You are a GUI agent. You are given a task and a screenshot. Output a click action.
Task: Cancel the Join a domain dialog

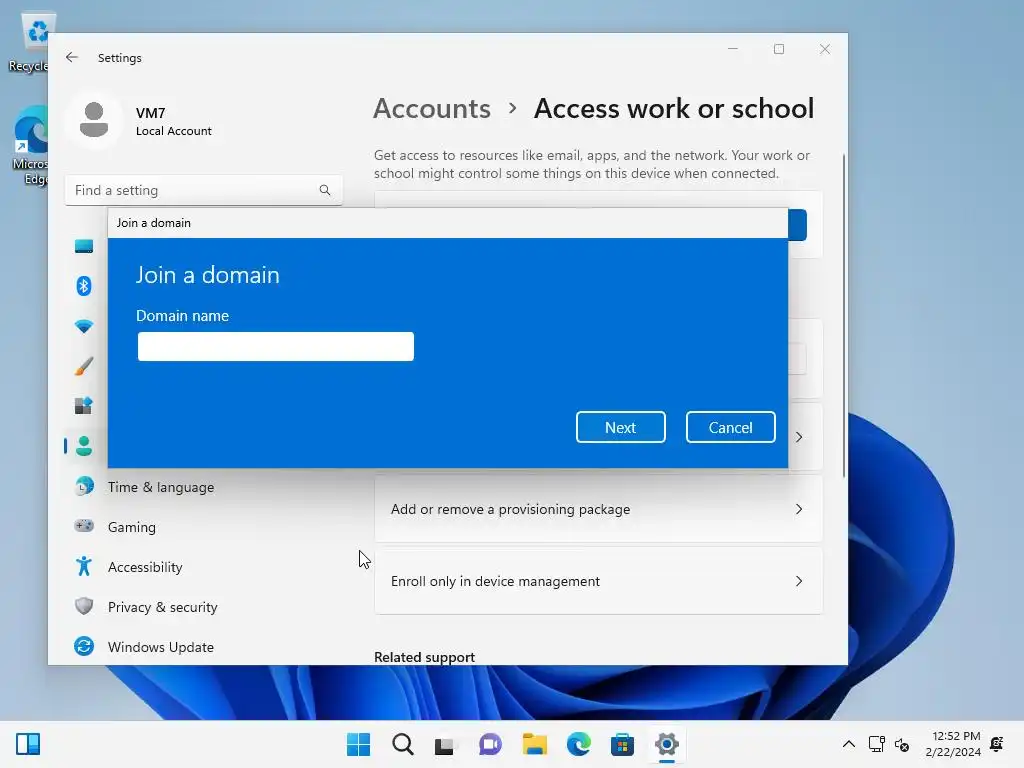click(x=730, y=427)
